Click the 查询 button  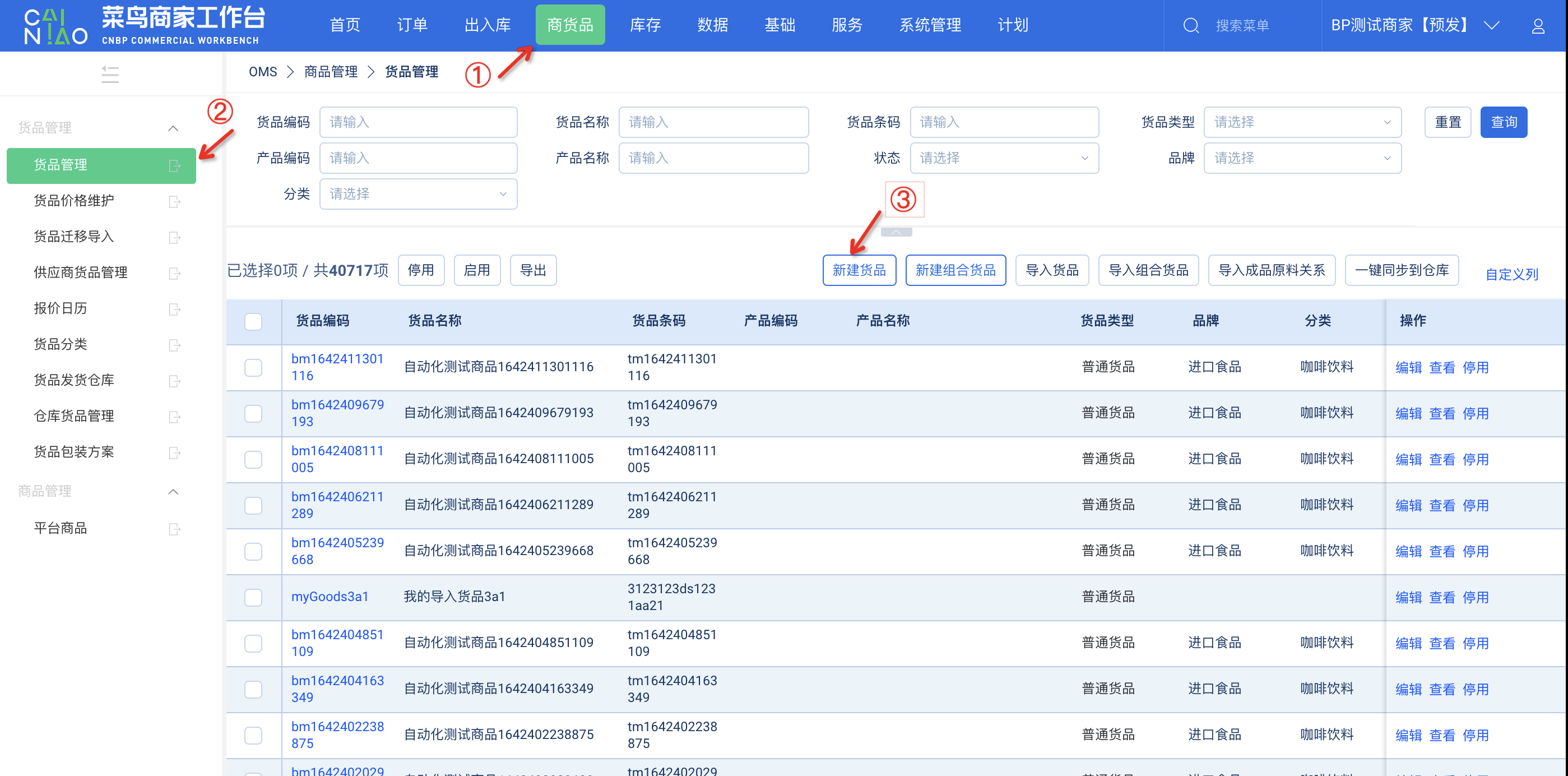[x=1503, y=122]
